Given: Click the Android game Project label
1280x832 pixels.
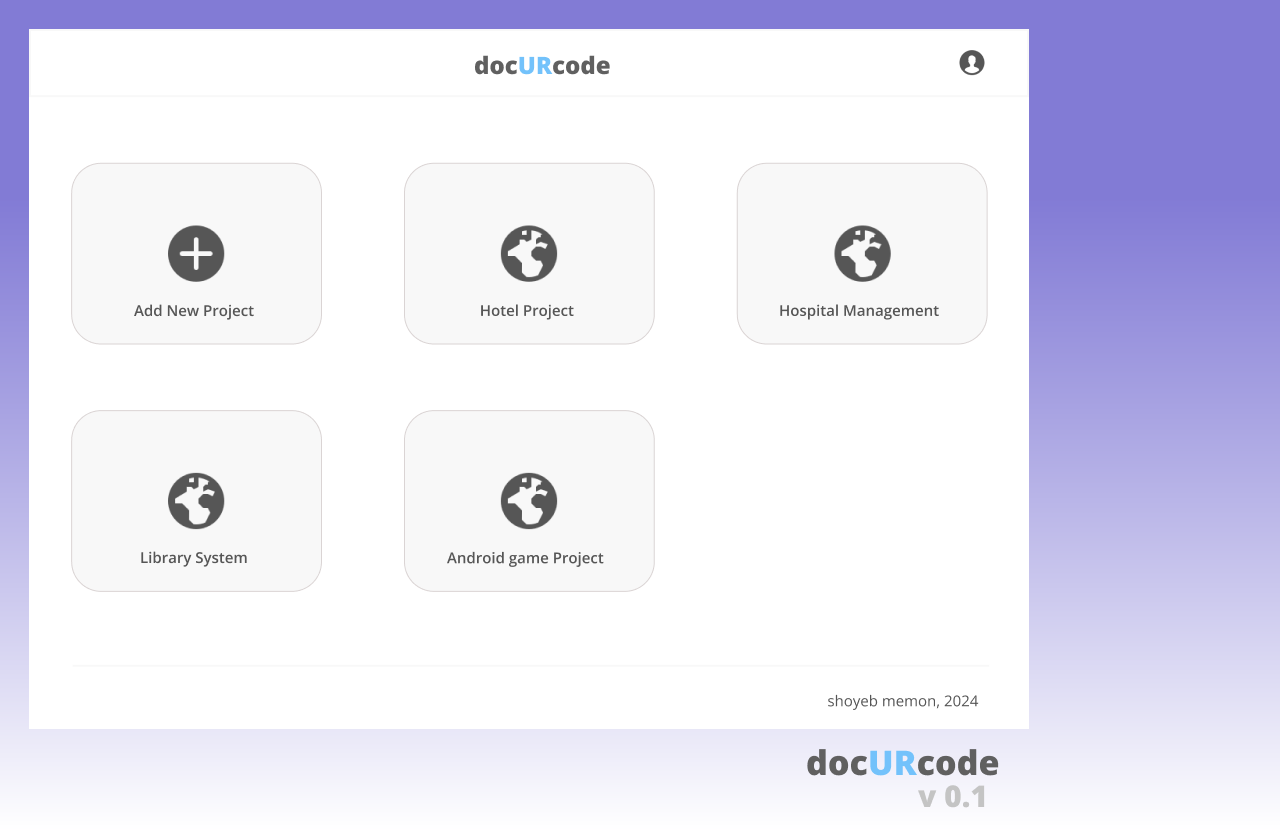Looking at the screenshot, I should 525,557.
